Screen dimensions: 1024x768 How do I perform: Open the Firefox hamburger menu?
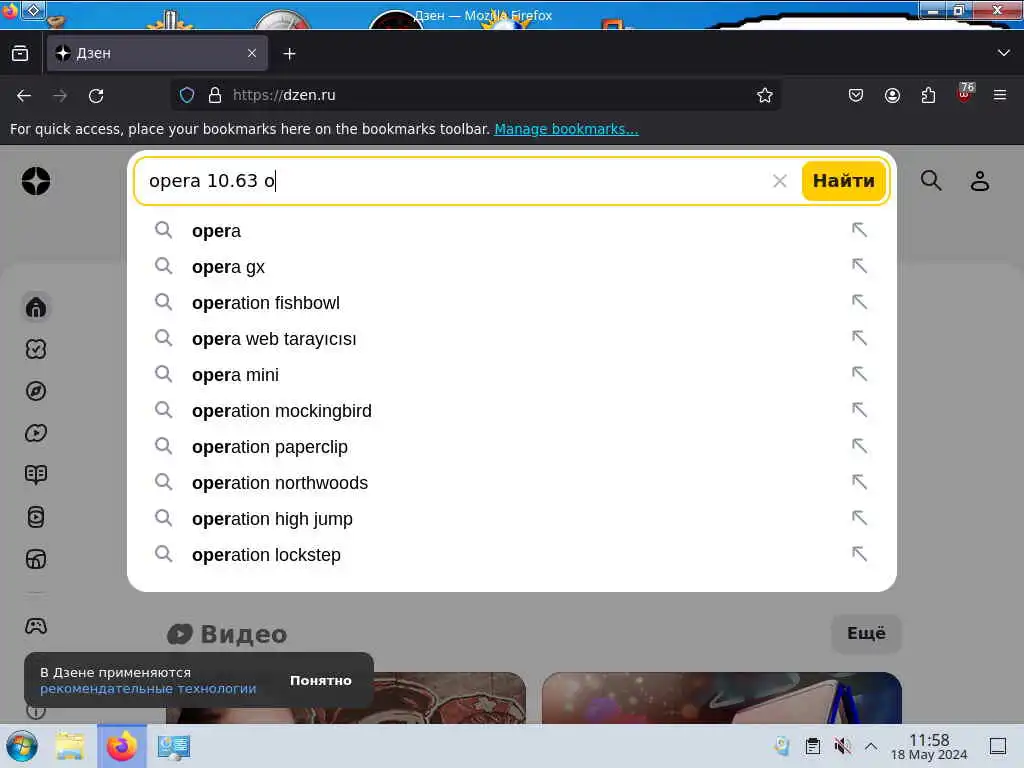(x=1000, y=96)
